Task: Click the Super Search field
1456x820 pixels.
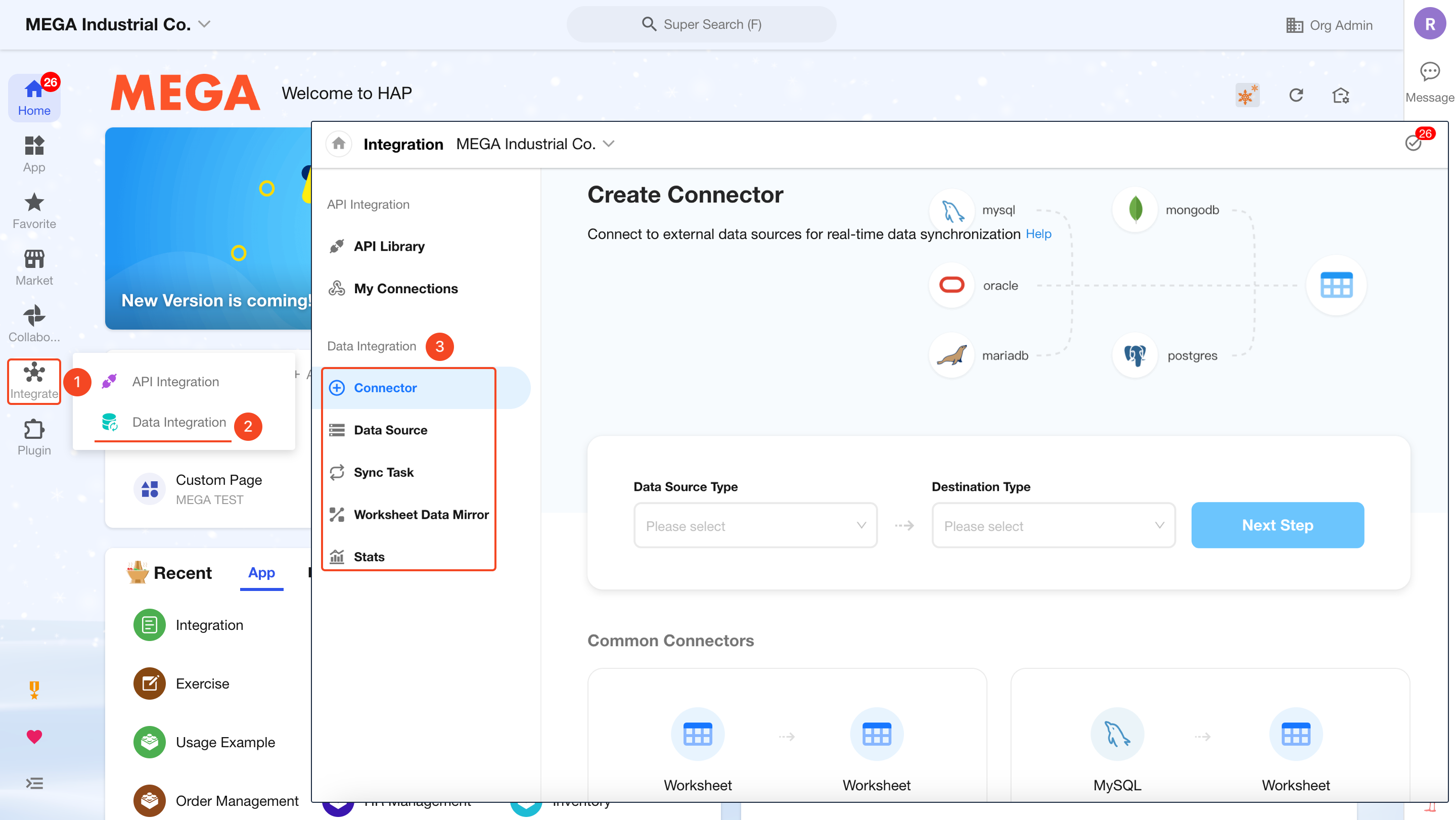Action: click(x=701, y=24)
